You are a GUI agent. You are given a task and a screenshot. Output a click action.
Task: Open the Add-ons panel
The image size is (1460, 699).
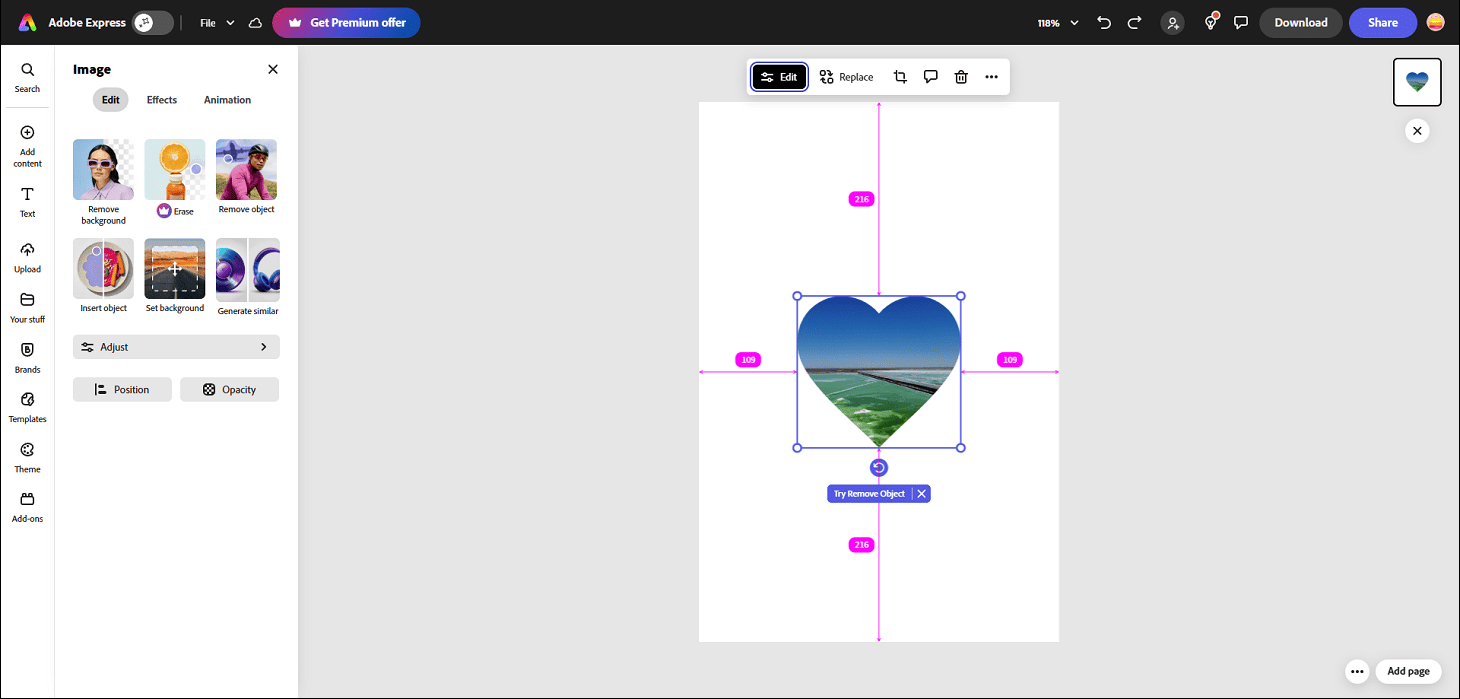(x=27, y=507)
